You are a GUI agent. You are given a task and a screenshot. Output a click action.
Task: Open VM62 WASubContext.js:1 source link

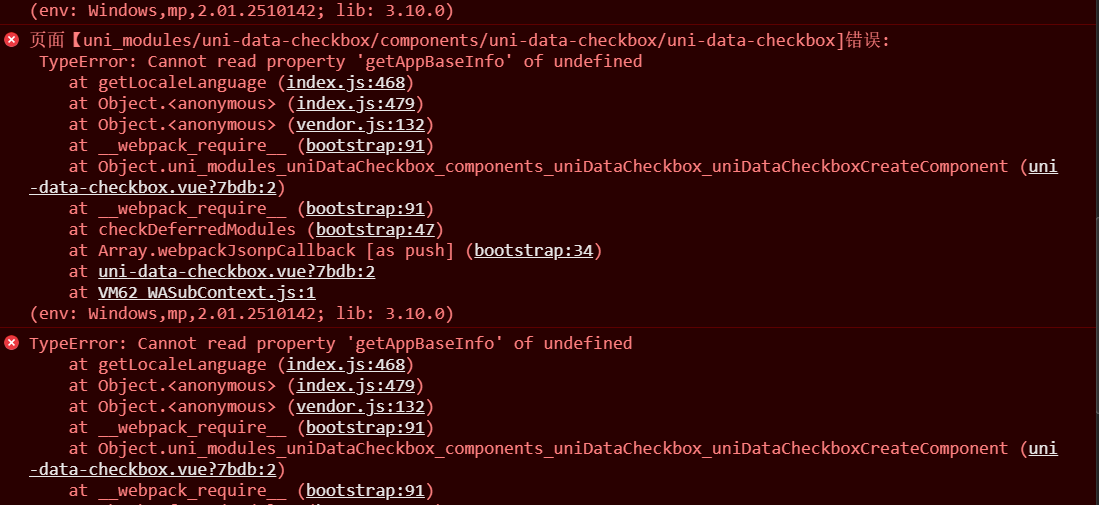207,292
